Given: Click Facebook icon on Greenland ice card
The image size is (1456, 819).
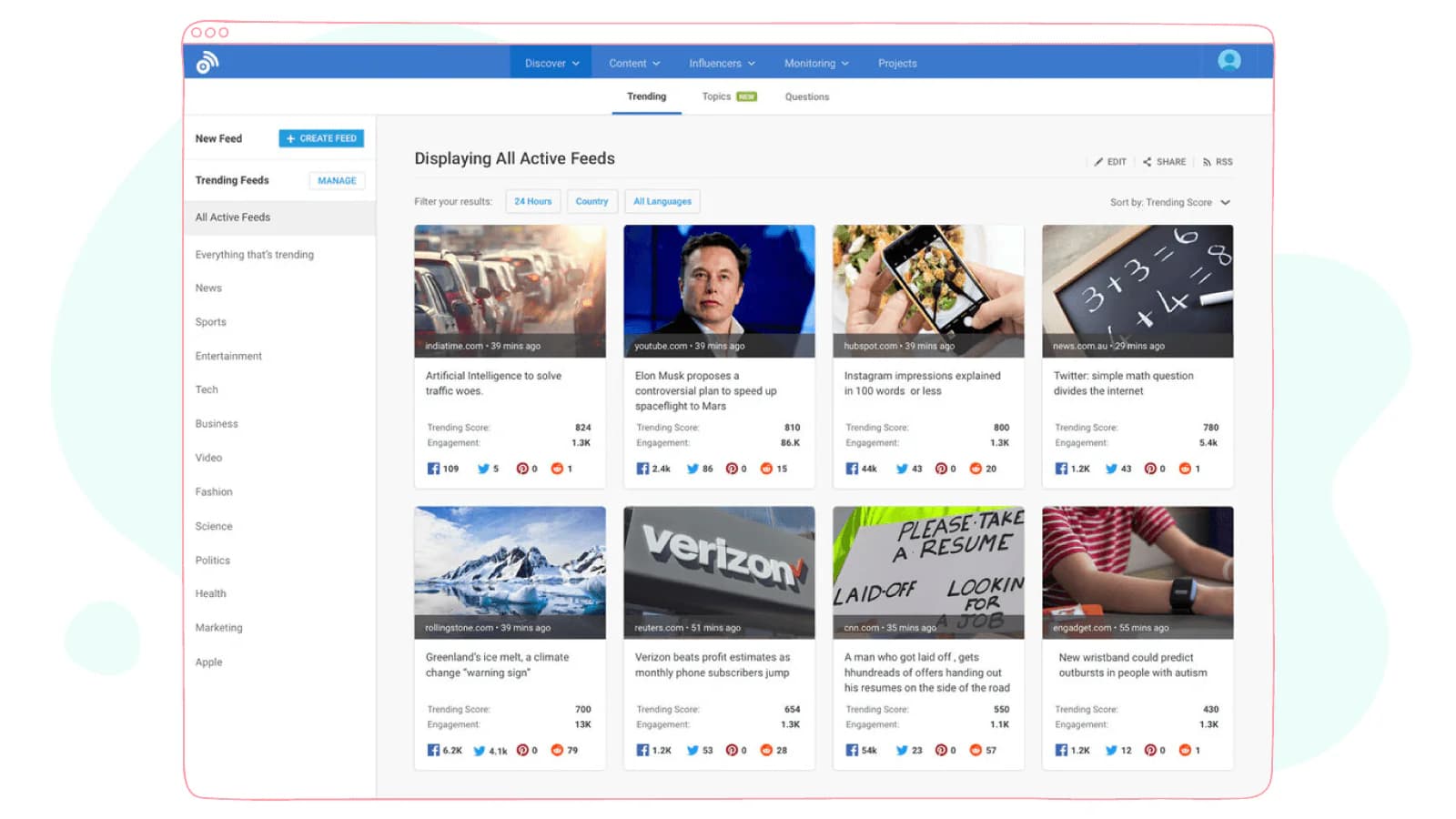Looking at the screenshot, I should [x=433, y=751].
